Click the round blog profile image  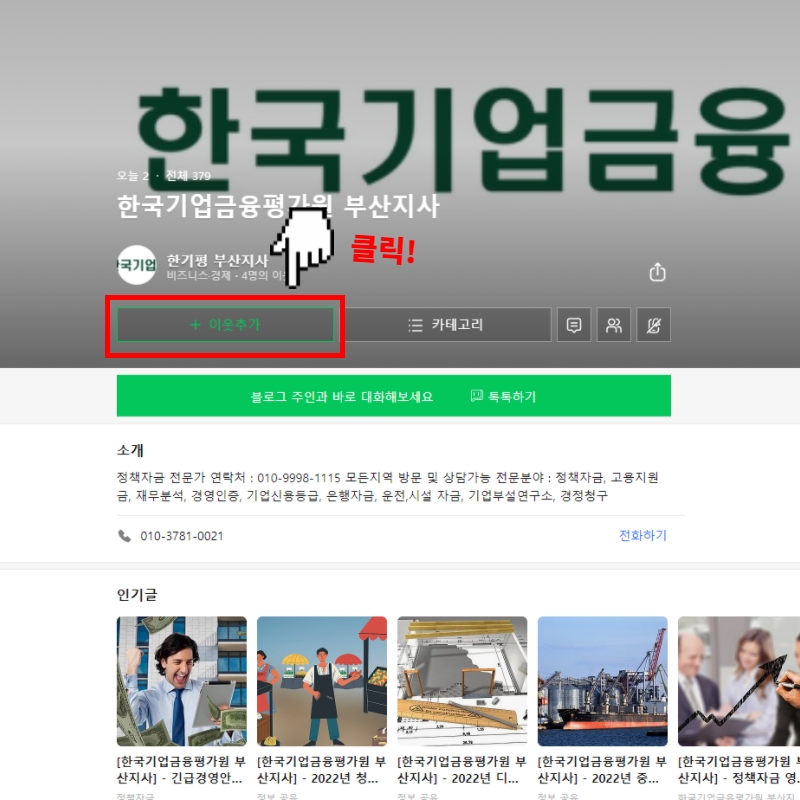coord(136,265)
